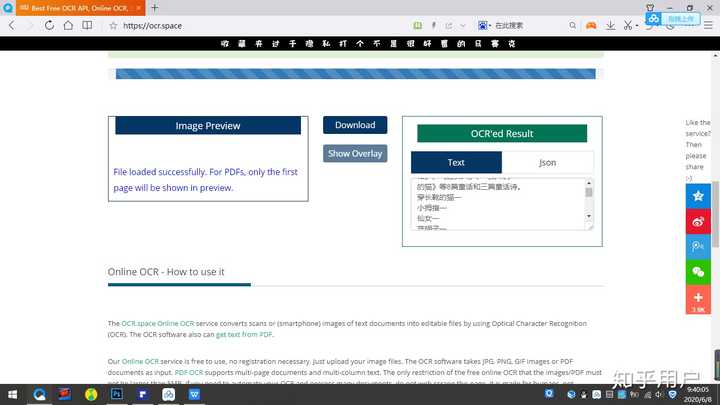
Task: Click the lightning speed mode icon
Action: click(x=433, y=25)
